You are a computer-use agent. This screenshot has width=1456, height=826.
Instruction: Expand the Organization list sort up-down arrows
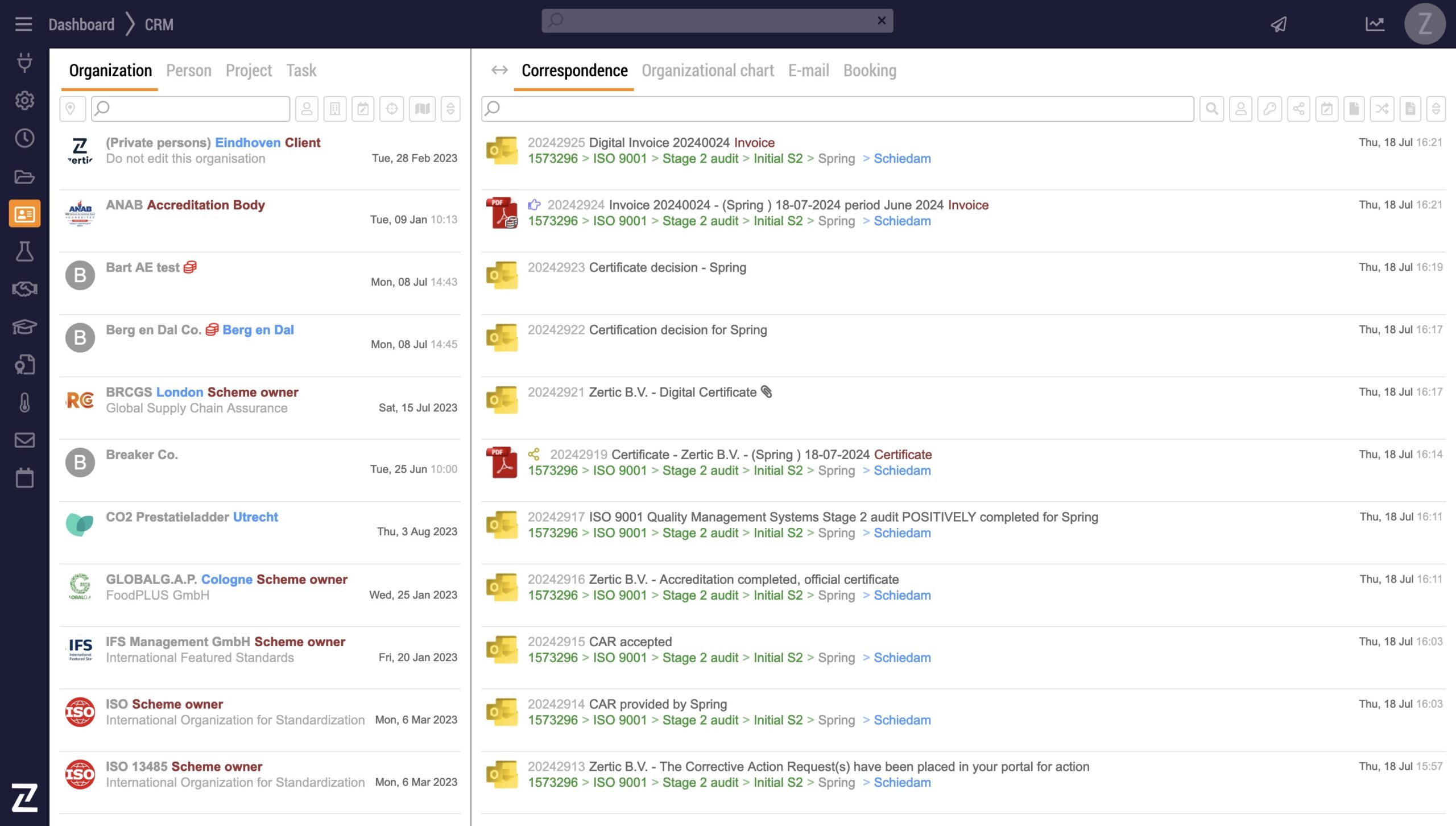(x=450, y=109)
